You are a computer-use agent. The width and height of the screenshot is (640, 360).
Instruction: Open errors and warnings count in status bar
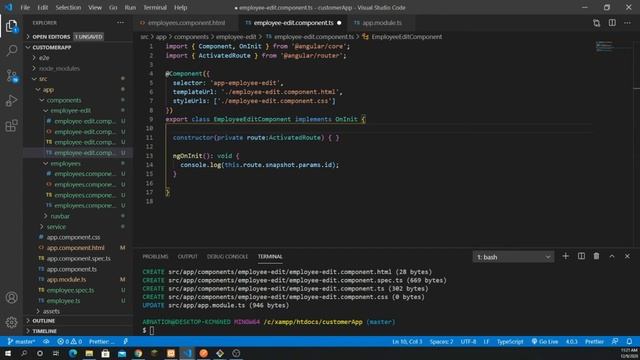point(69,342)
